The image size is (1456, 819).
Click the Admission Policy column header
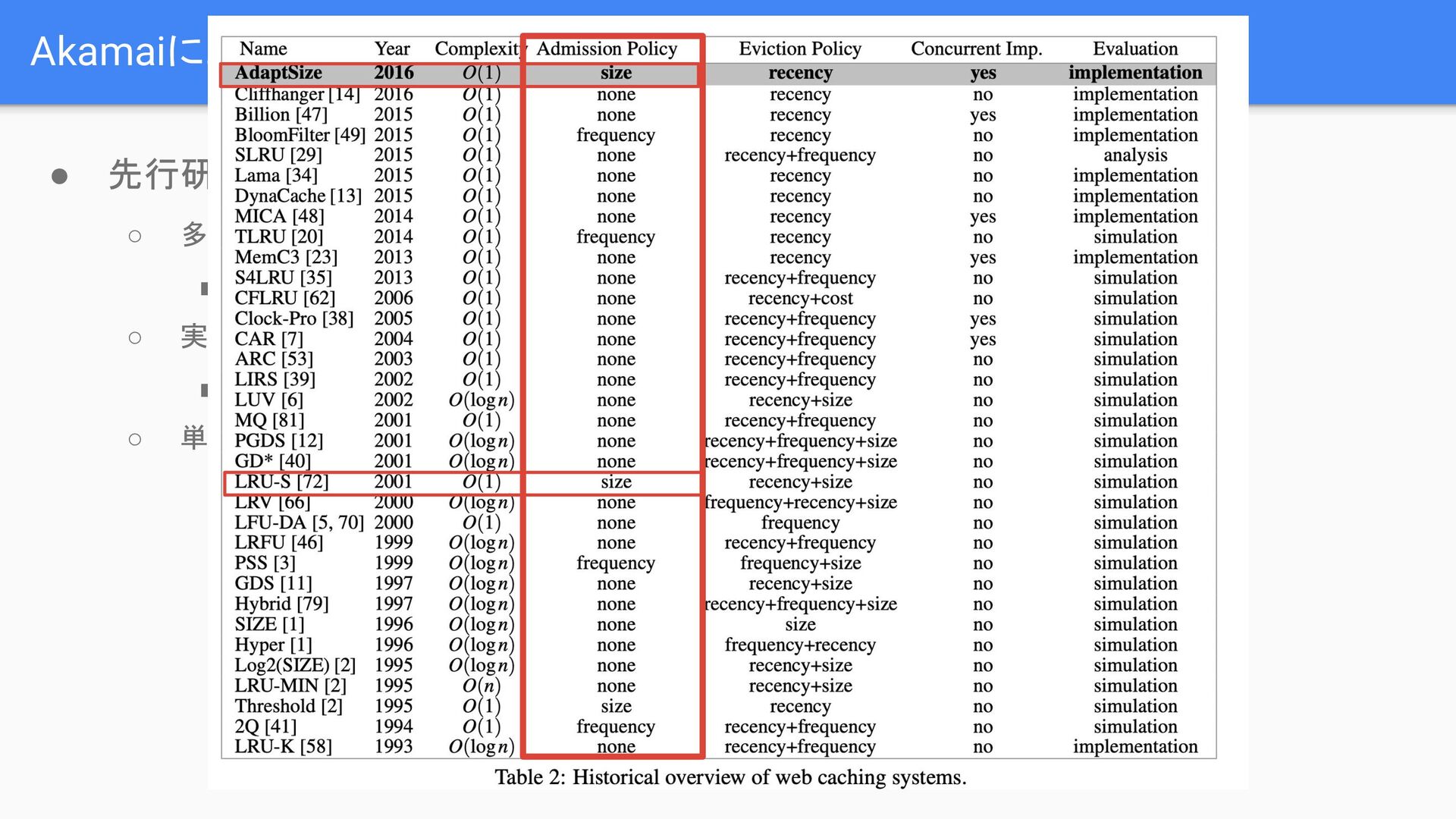[x=607, y=49]
